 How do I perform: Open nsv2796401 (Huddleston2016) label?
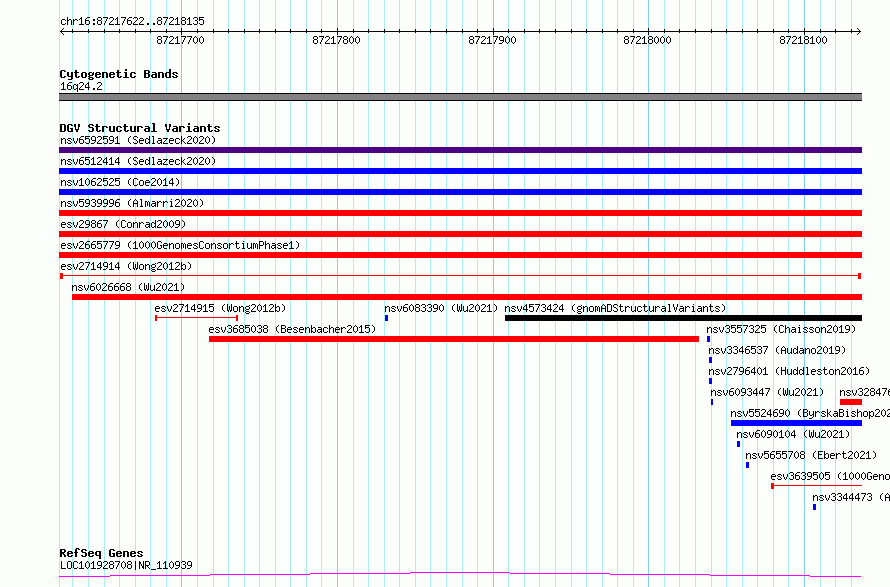[x=789, y=371]
